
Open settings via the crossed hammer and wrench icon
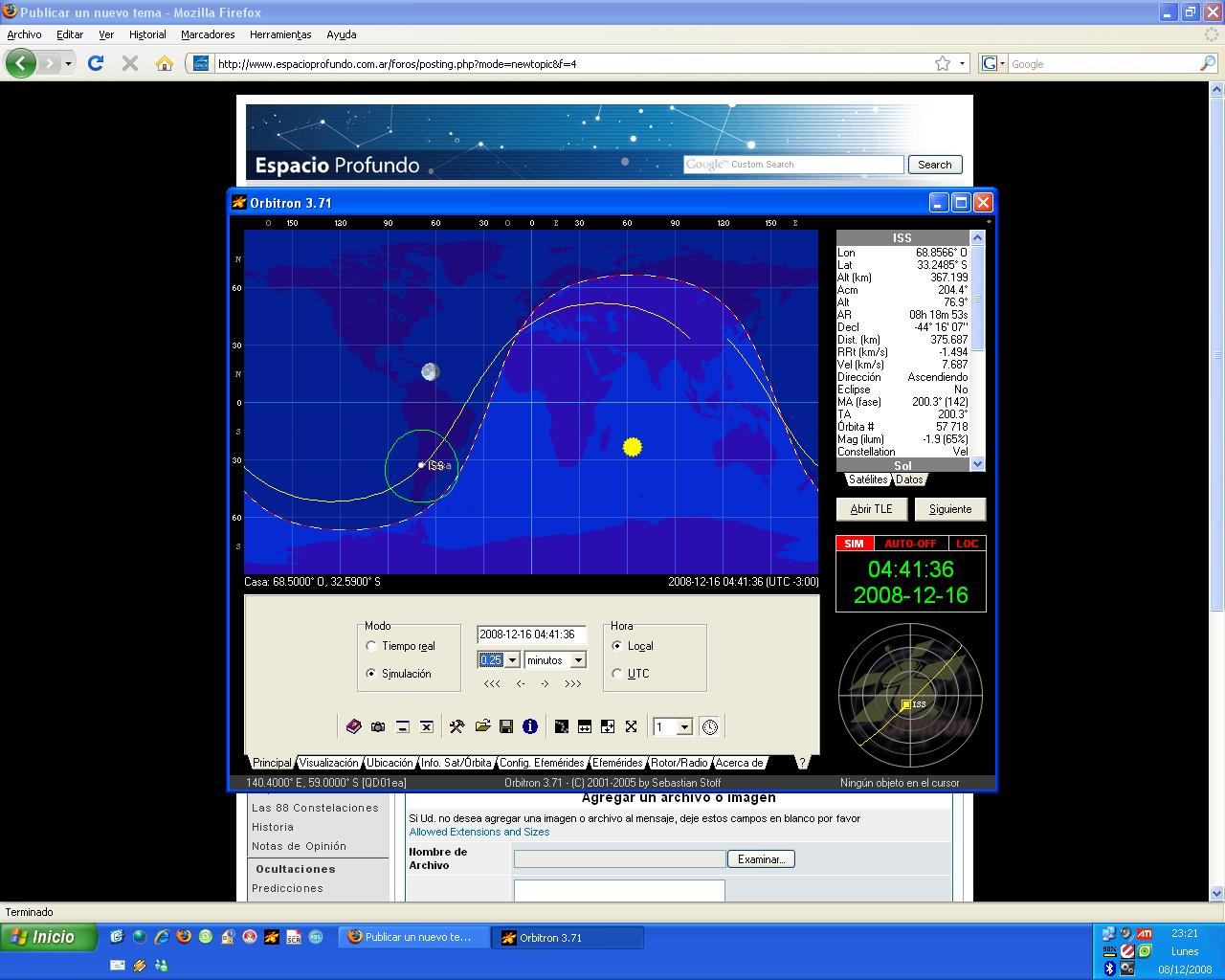point(457,726)
